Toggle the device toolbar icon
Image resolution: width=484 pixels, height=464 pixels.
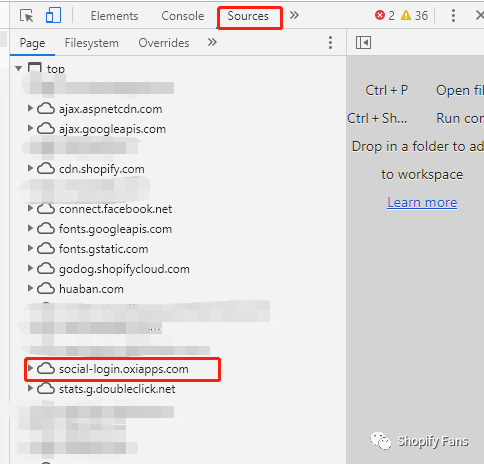[53, 15]
